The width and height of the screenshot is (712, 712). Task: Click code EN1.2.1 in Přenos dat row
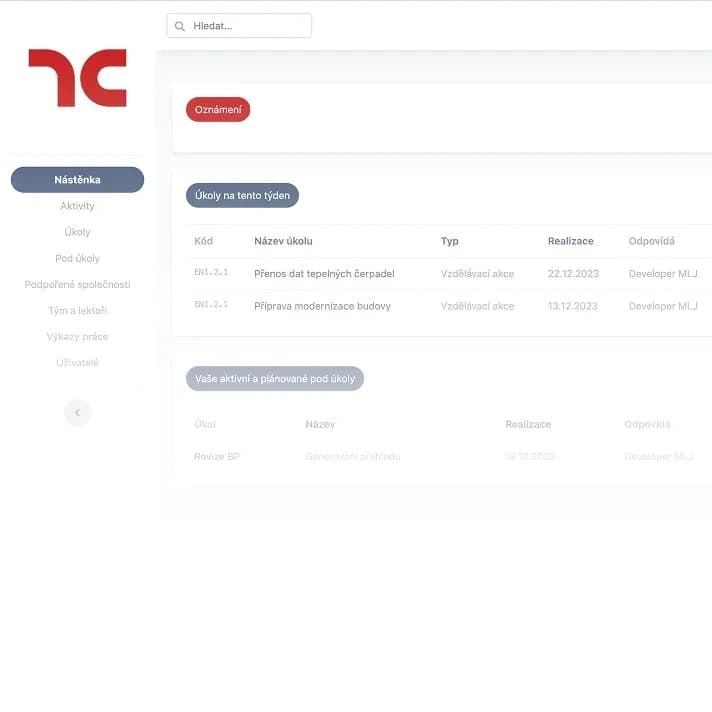coord(211,272)
